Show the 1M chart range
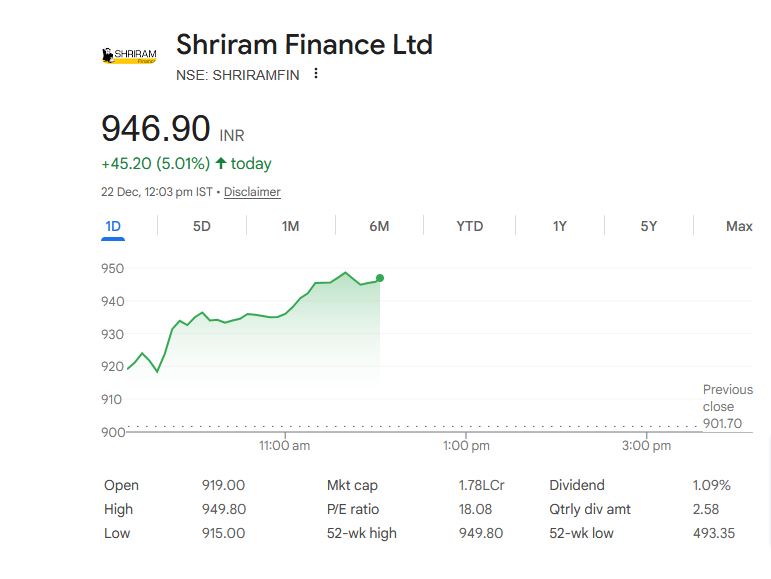 (x=290, y=226)
